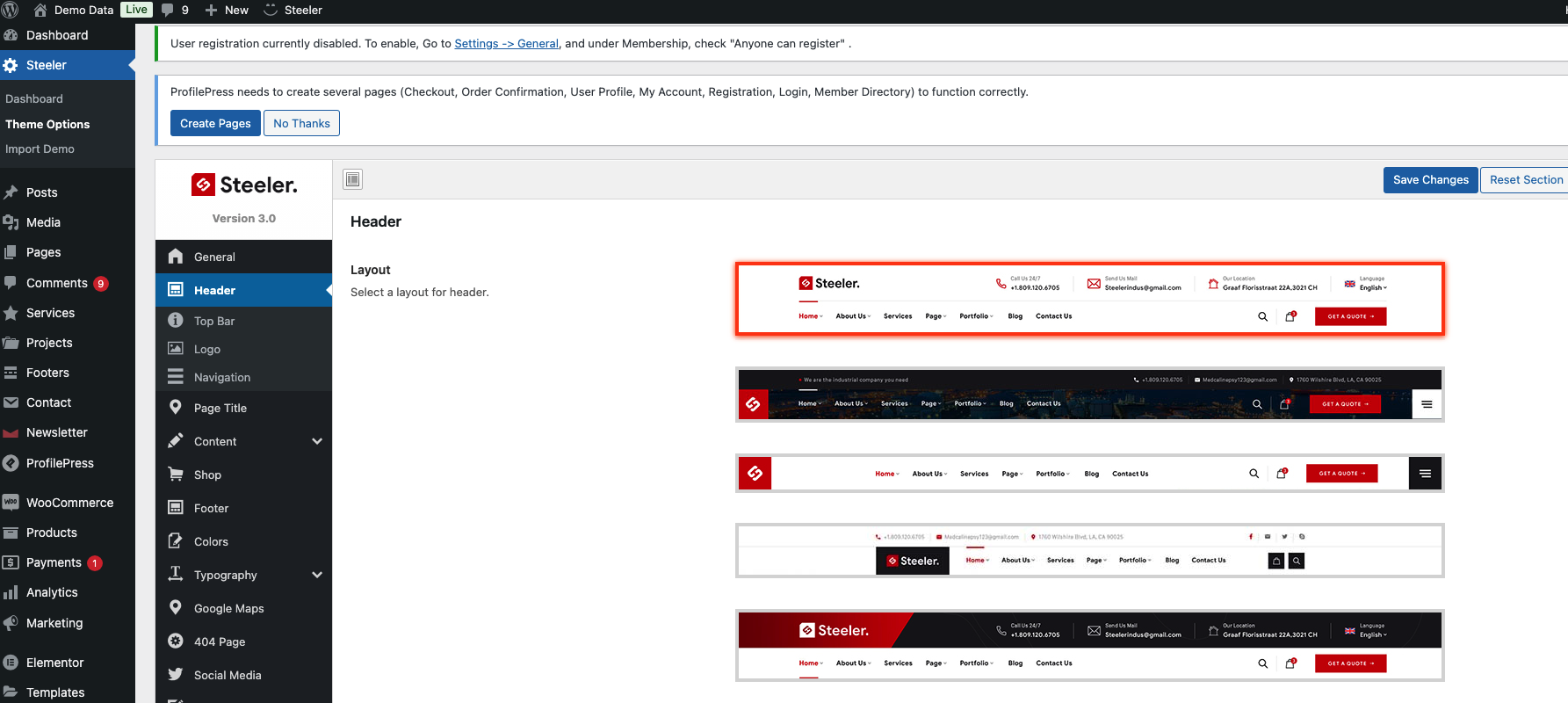Expand the Content options section

243,441
